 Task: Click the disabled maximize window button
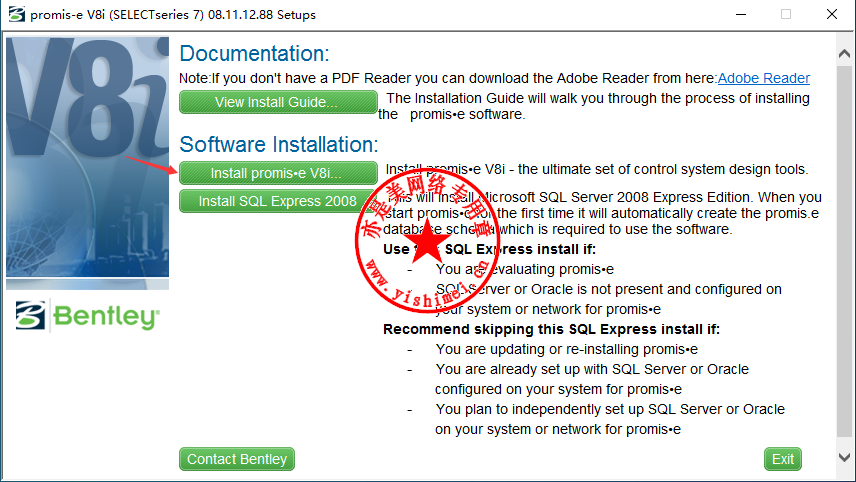786,14
